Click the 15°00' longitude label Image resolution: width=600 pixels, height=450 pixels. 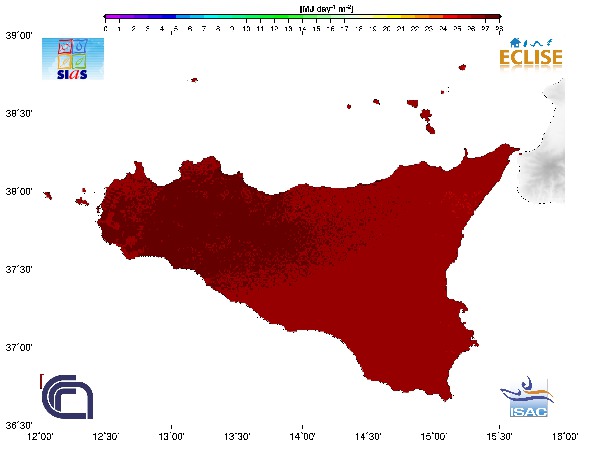click(434, 436)
